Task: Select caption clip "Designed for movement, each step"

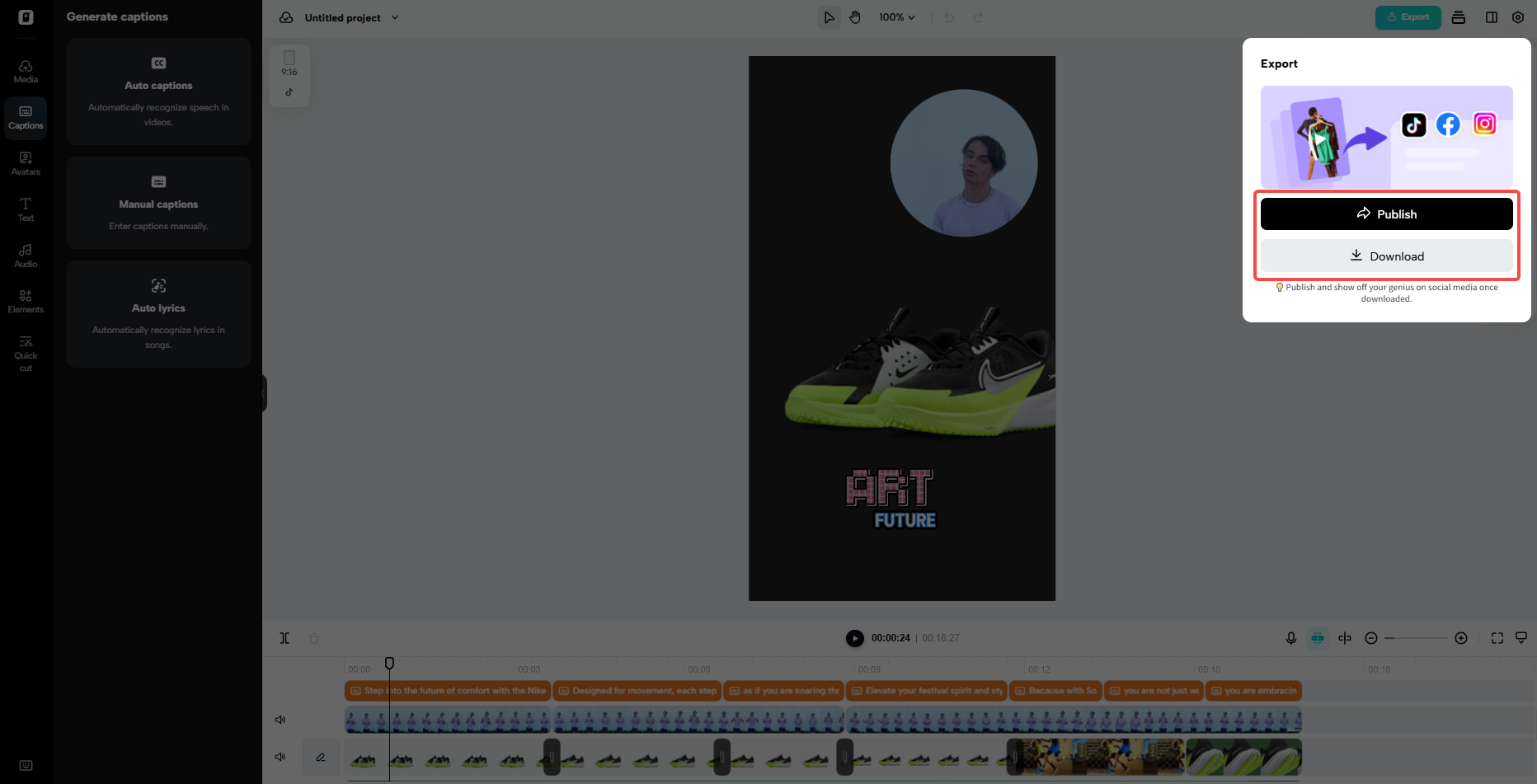Action: (x=637, y=691)
